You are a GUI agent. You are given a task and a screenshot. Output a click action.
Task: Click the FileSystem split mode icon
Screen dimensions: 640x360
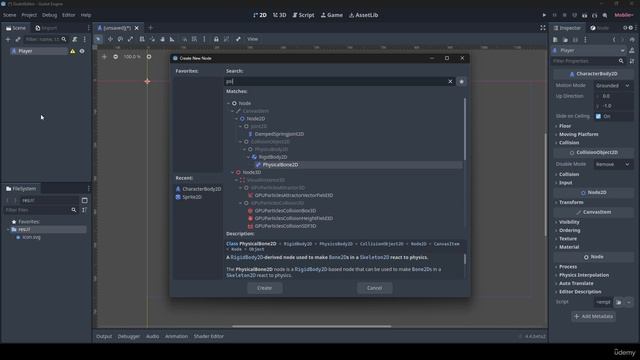[84, 200]
